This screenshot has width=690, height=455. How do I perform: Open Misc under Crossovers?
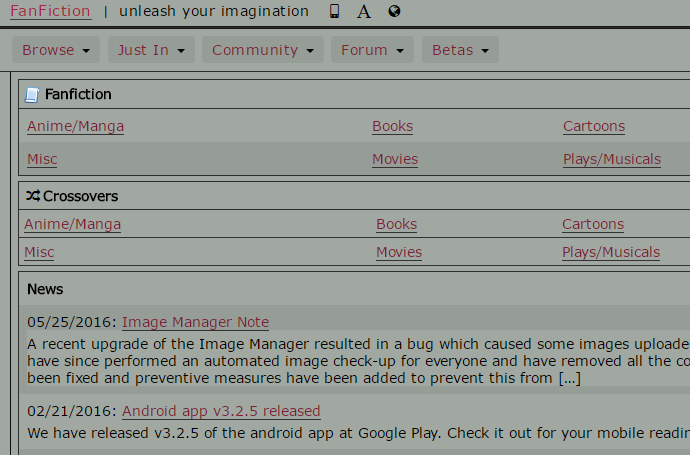pyautogui.click(x=39, y=253)
